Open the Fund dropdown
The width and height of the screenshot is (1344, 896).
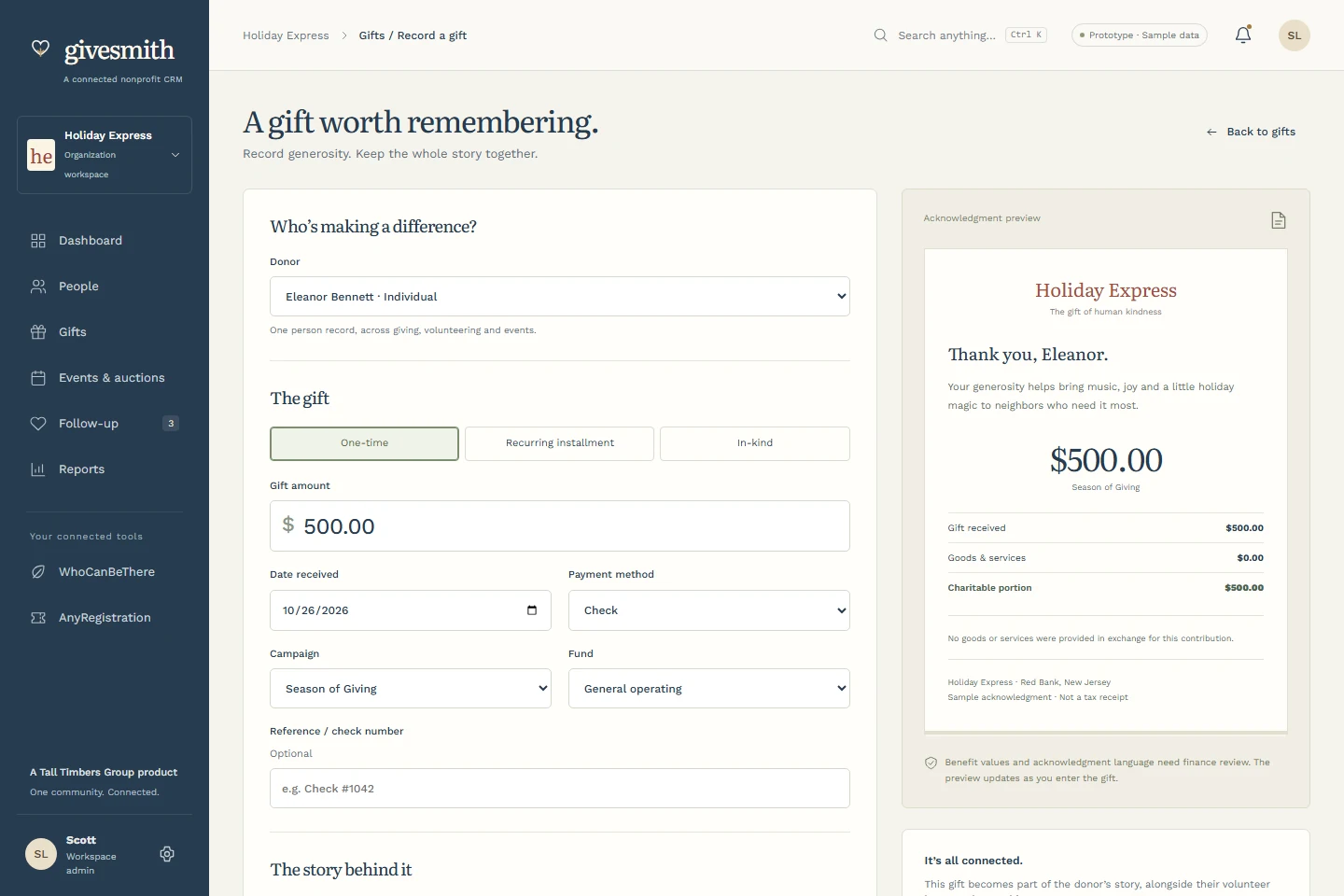[x=709, y=689]
